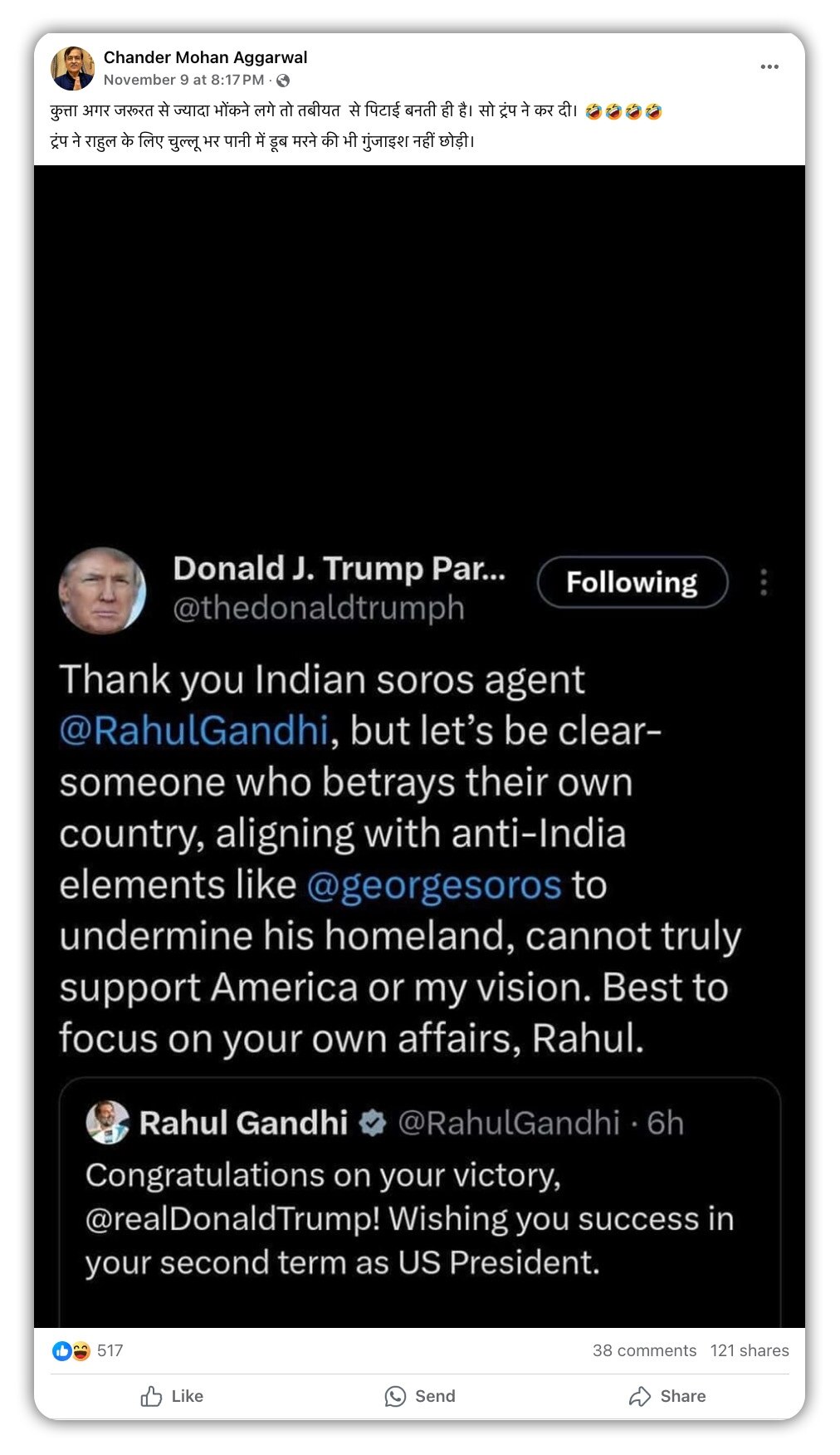Click the Like thumbs-up icon
The width and height of the screenshot is (840, 1455).
tap(151, 1396)
